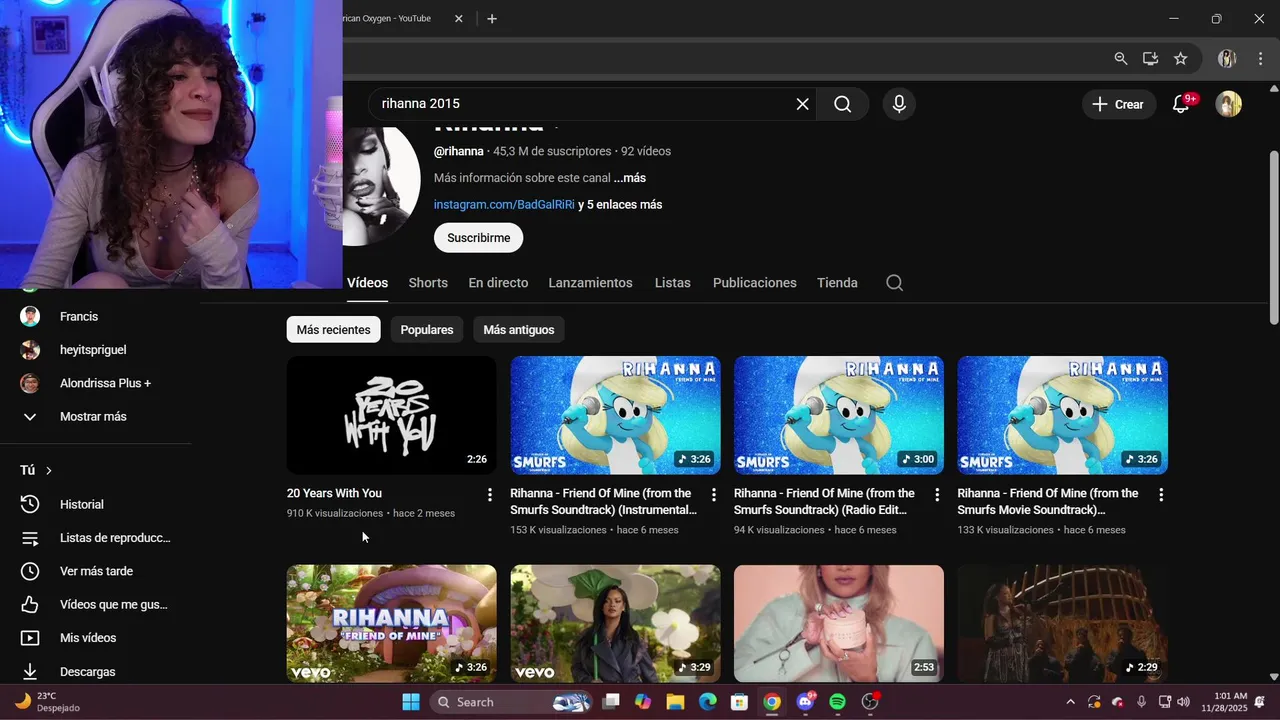The image size is (1280, 720).
Task: Select the Populares filter chip
Action: click(x=427, y=330)
